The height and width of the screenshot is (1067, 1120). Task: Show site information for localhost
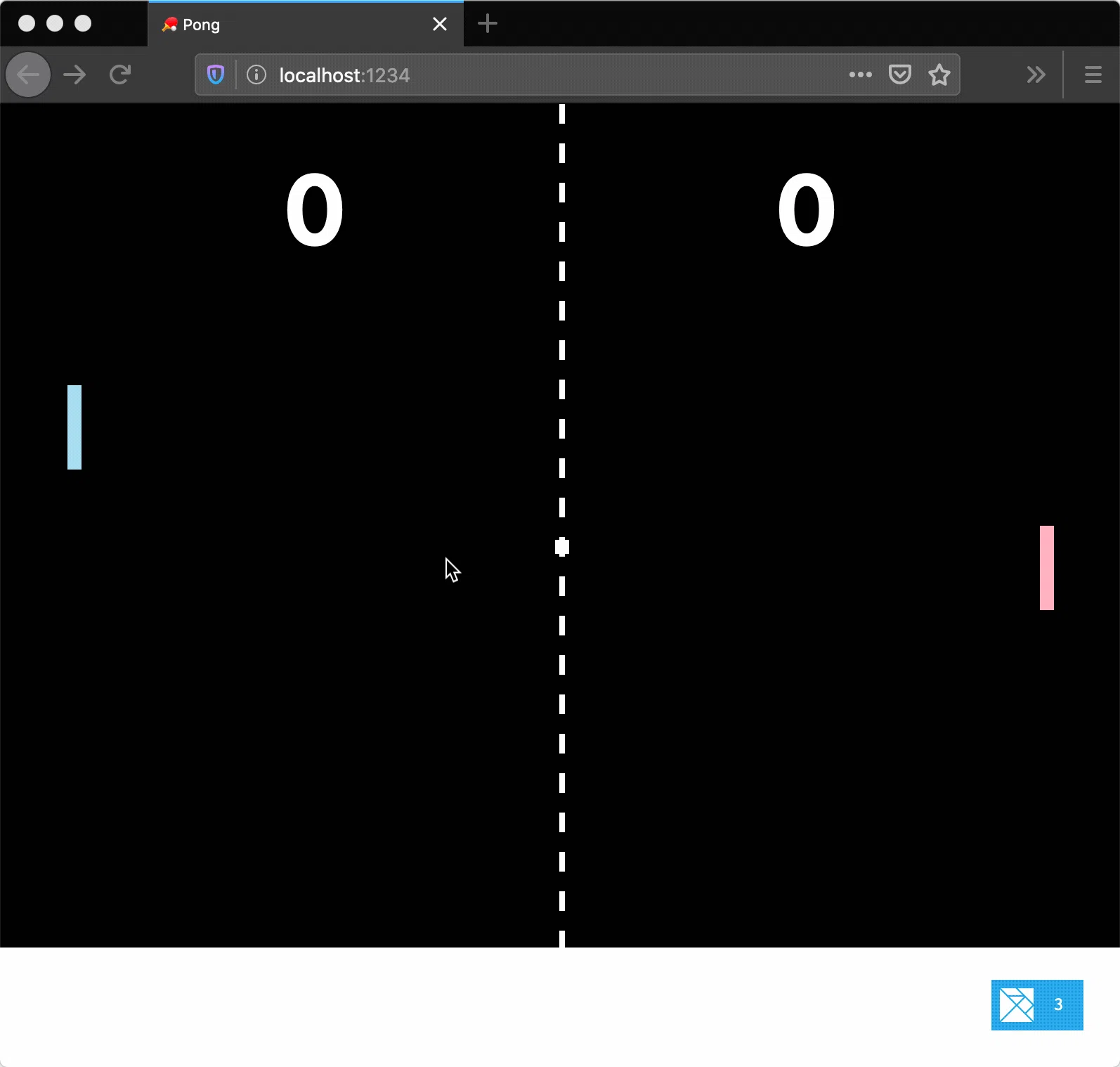pyautogui.click(x=256, y=75)
